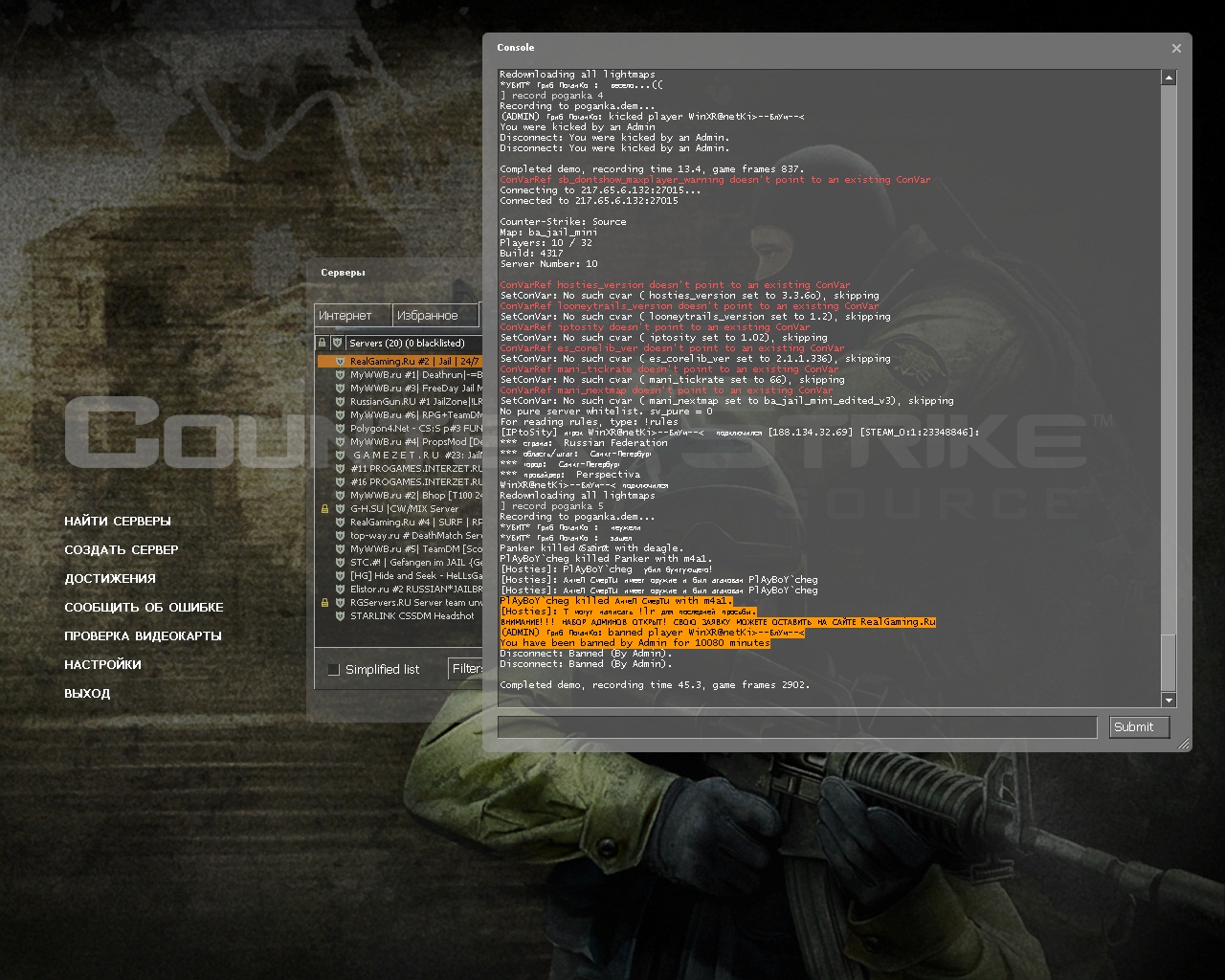The image size is (1225, 980).
Task: Click the lock icon on G-H.SU row
Action: 324,509
